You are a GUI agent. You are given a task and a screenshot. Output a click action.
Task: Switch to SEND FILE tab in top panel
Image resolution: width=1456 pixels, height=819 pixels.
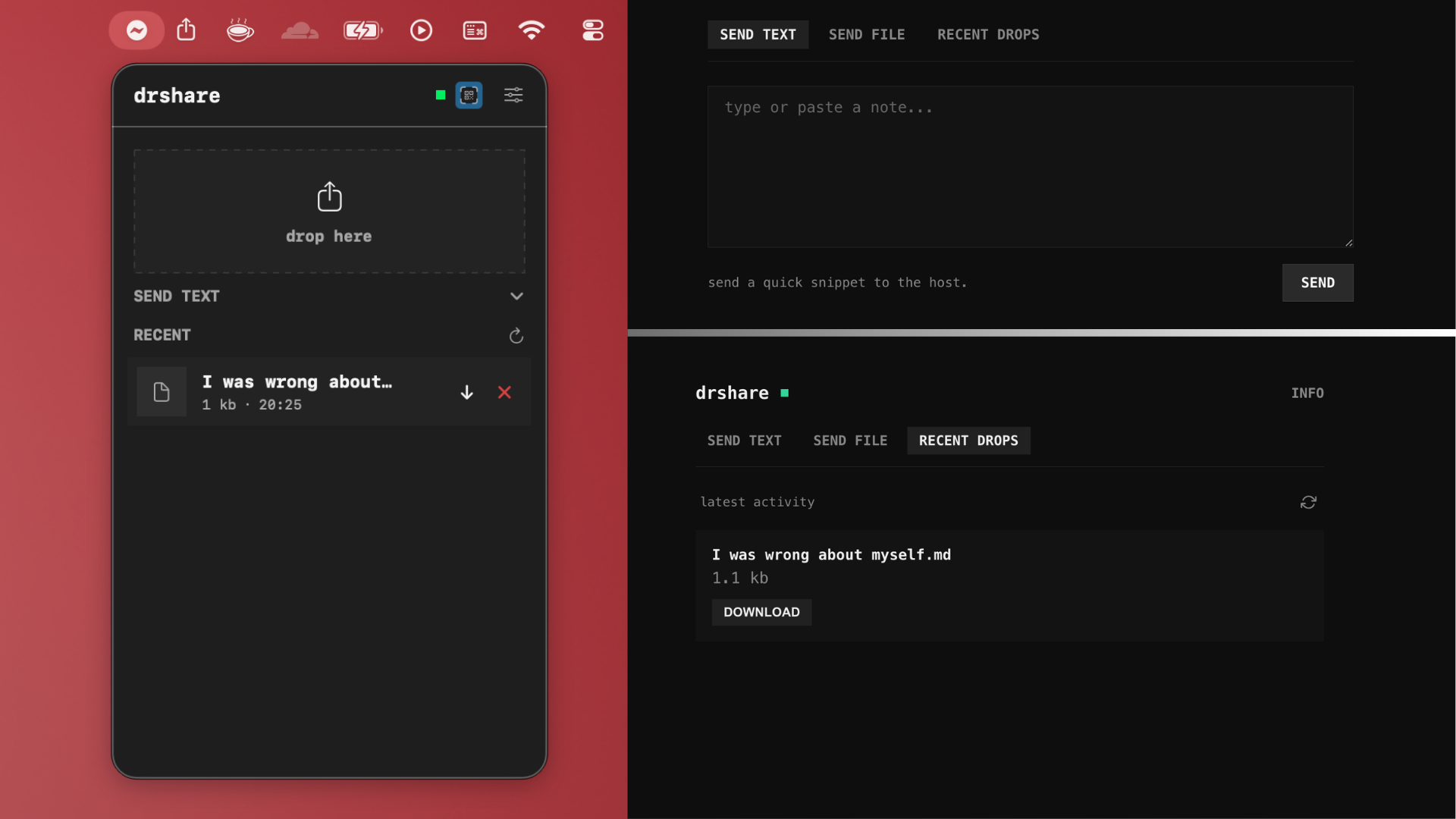[866, 35]
